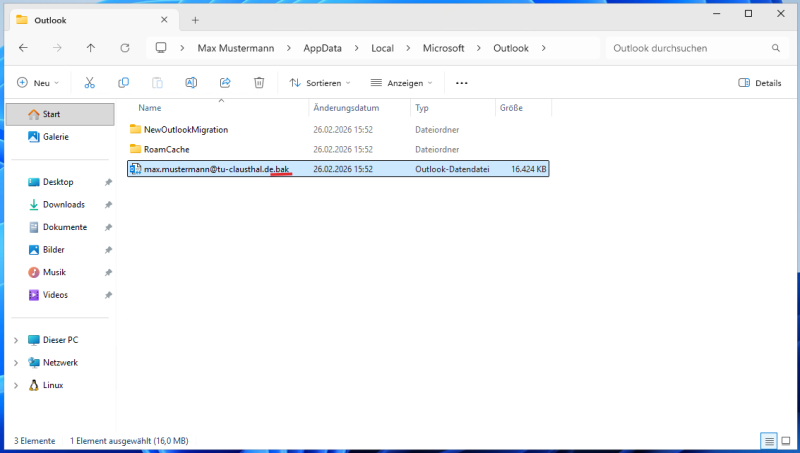Switch to large thumbnails view icon

tap(786, 440)
